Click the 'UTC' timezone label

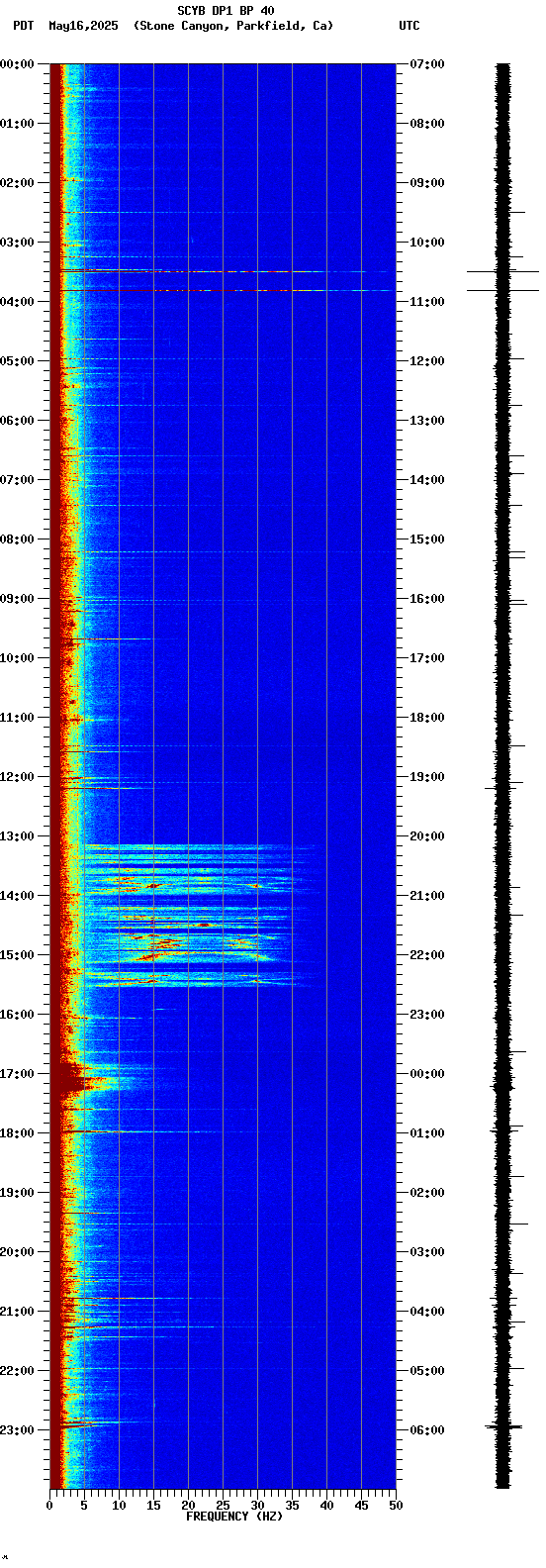coord(409,26)
